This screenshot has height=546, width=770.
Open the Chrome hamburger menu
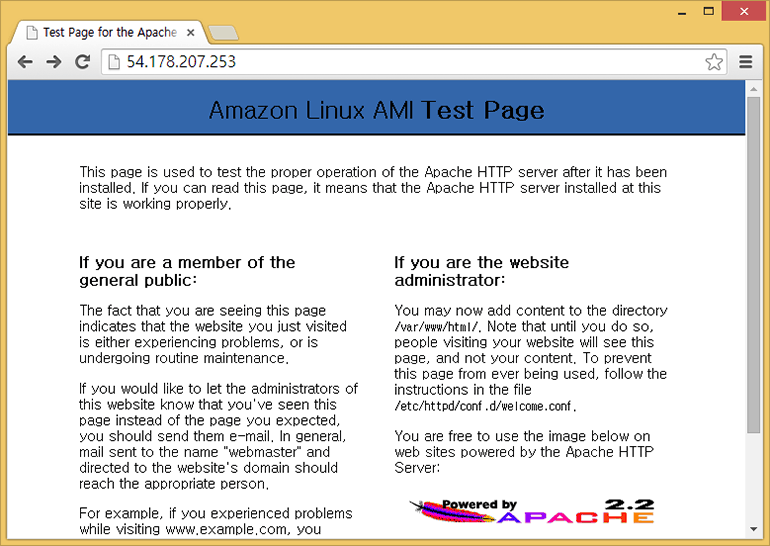tap(746, 62)
